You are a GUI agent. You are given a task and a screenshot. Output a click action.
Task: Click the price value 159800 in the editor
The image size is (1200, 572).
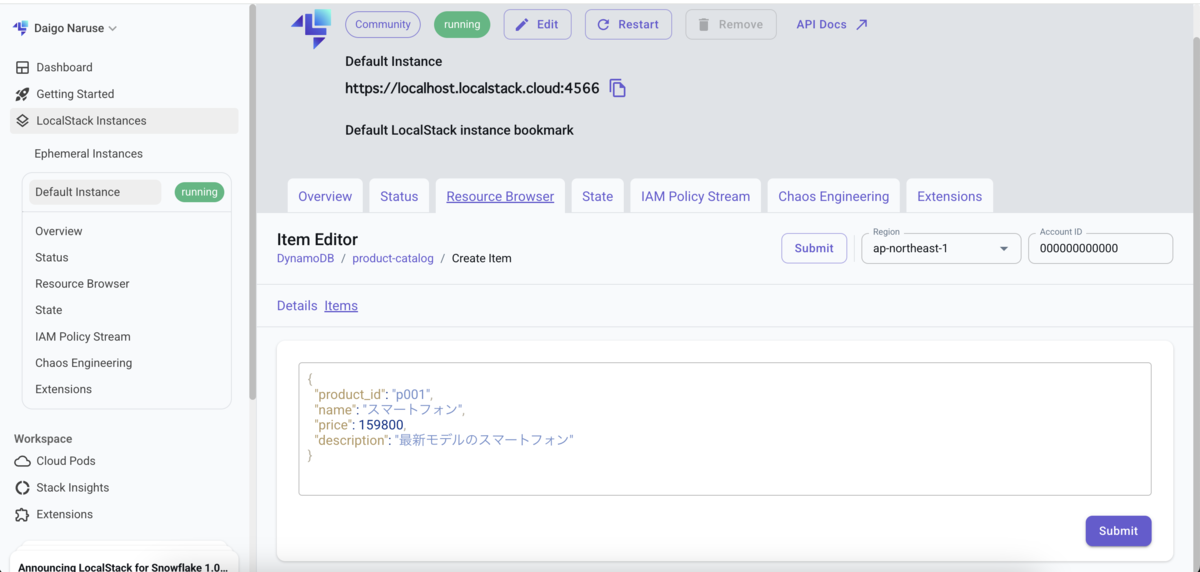pyautogui.click(x=381, y=425)
